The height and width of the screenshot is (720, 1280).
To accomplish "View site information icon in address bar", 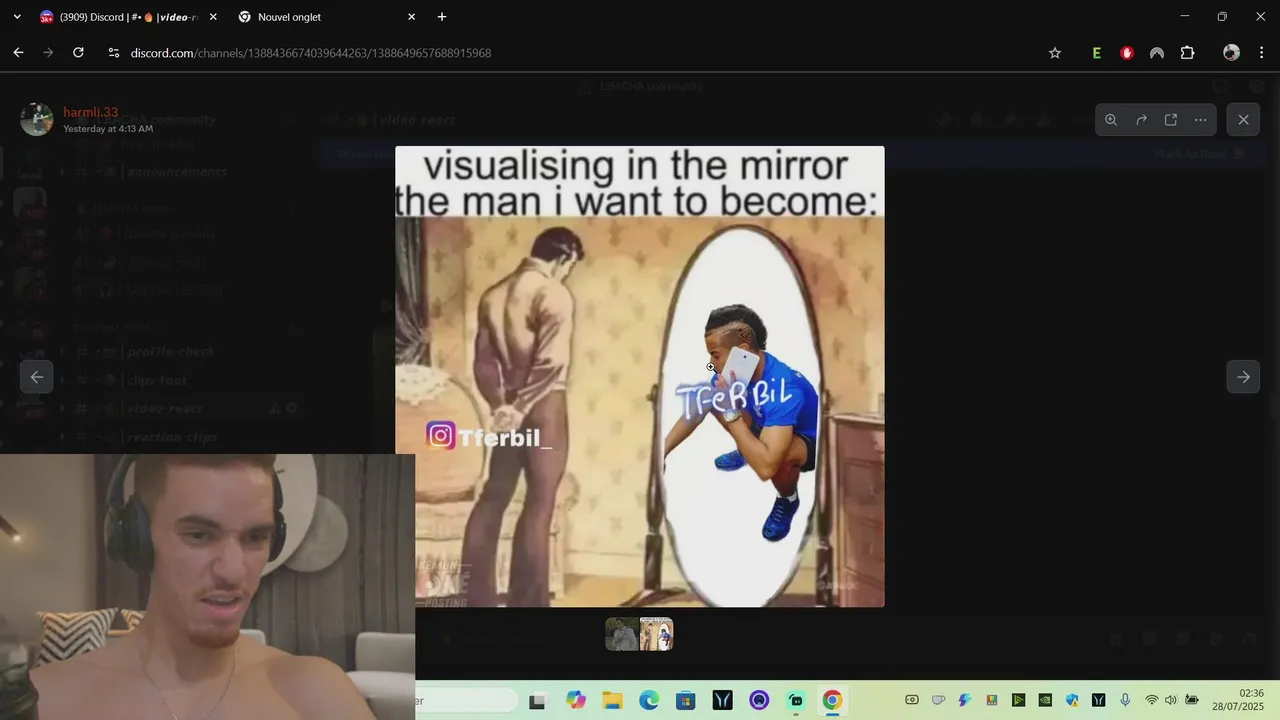I will pos(113,53).
